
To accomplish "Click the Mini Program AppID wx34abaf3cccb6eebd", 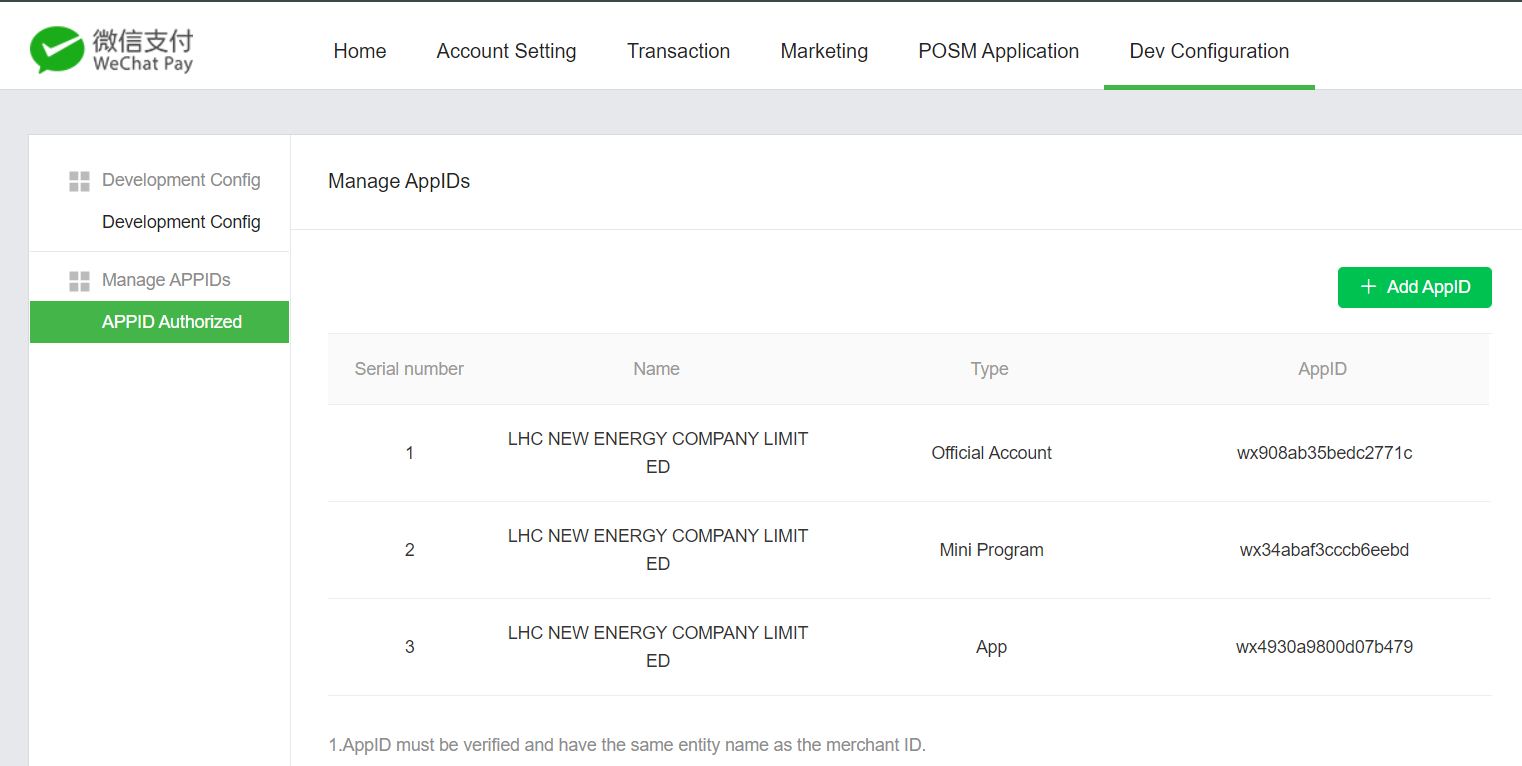I will pos(1324,550).
